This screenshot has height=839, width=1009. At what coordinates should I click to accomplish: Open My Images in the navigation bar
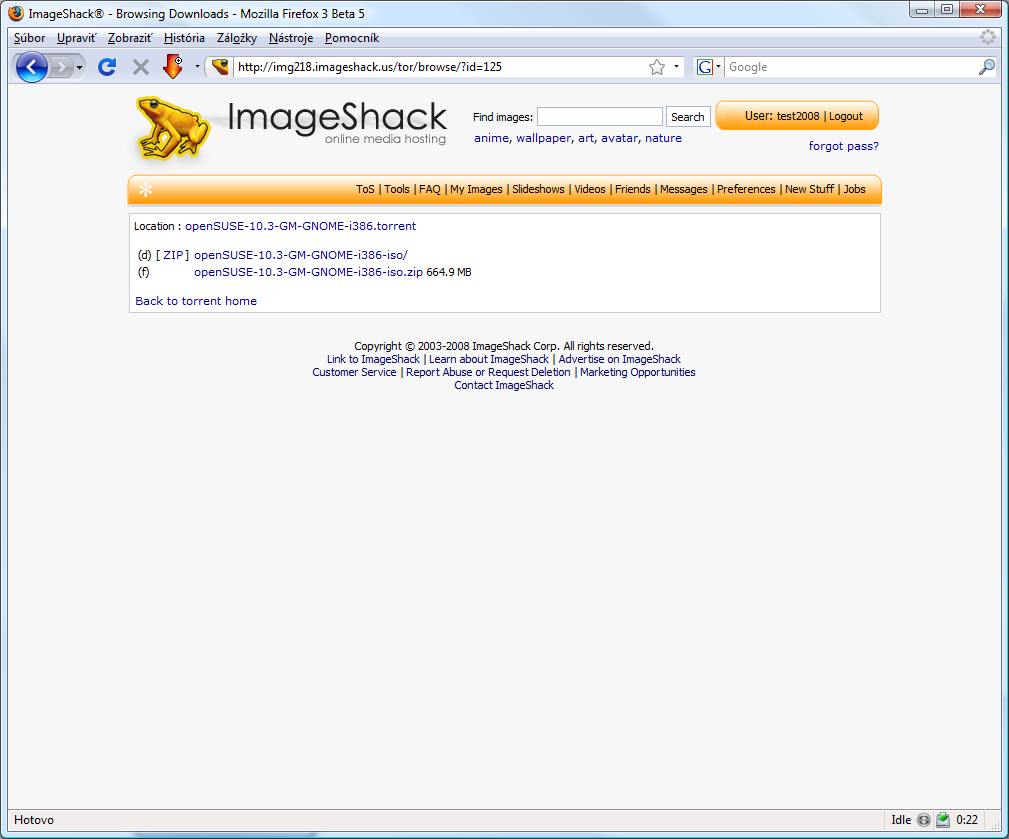tap(476, 189)
